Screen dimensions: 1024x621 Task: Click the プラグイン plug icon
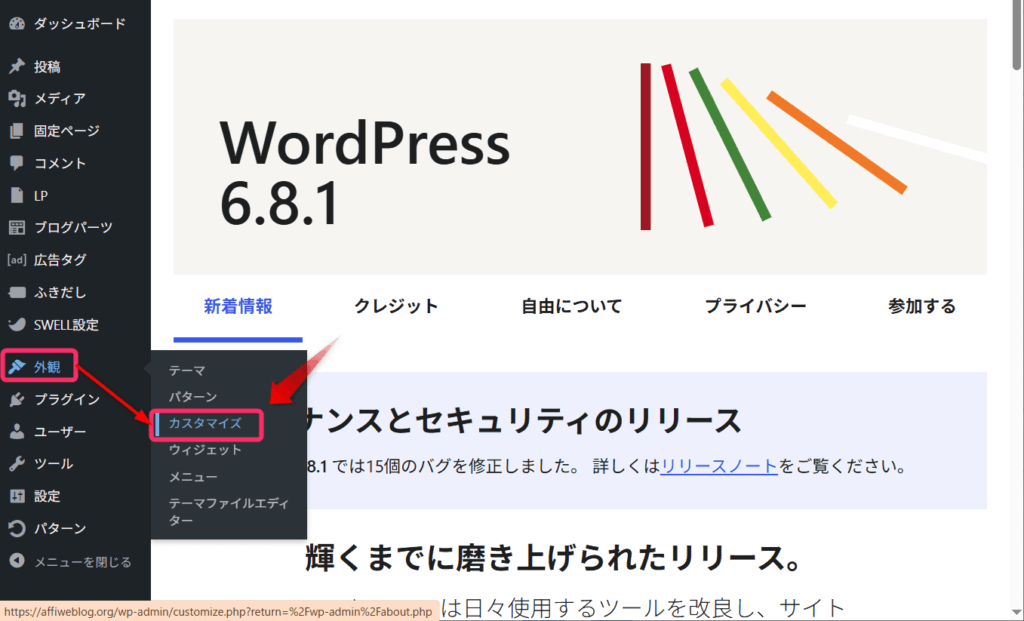pos(16,400)
